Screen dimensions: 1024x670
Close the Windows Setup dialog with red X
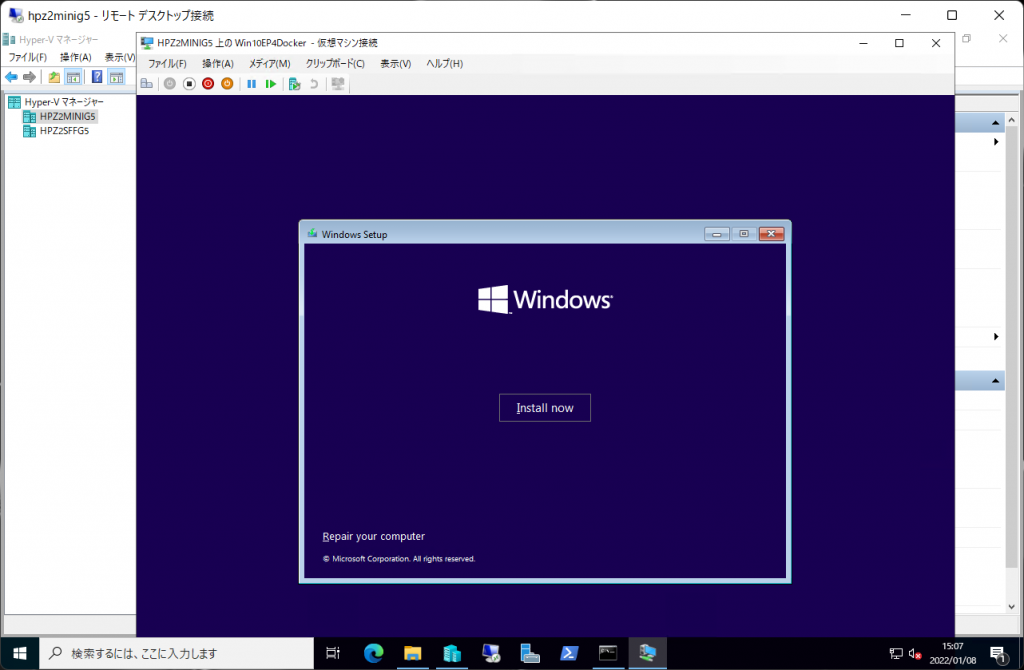tap(771, 234)
